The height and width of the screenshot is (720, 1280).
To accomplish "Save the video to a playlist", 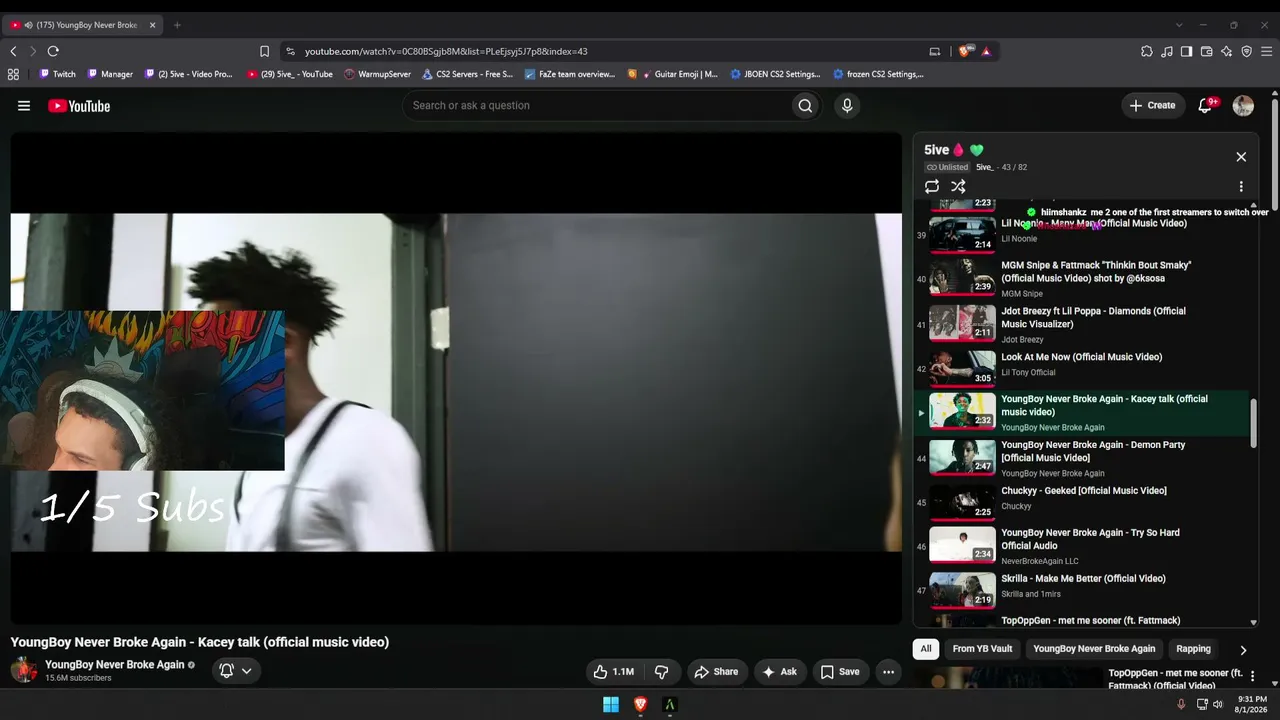I will (839, 672).
